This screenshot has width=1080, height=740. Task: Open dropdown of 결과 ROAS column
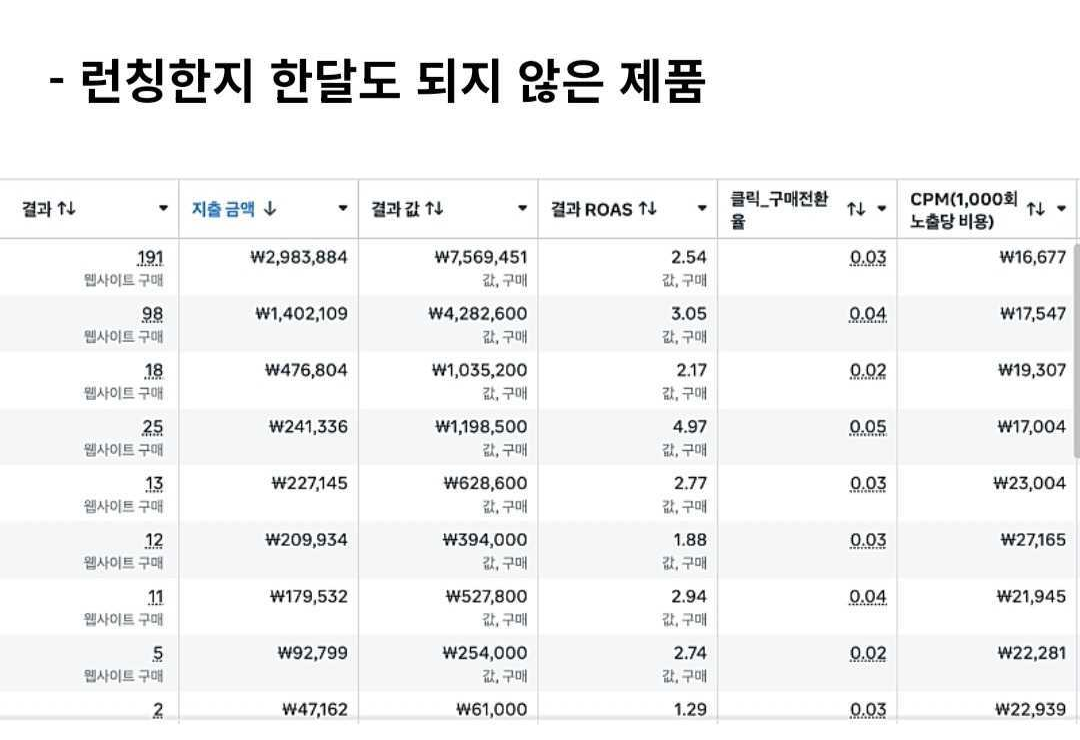pos(702,208)
